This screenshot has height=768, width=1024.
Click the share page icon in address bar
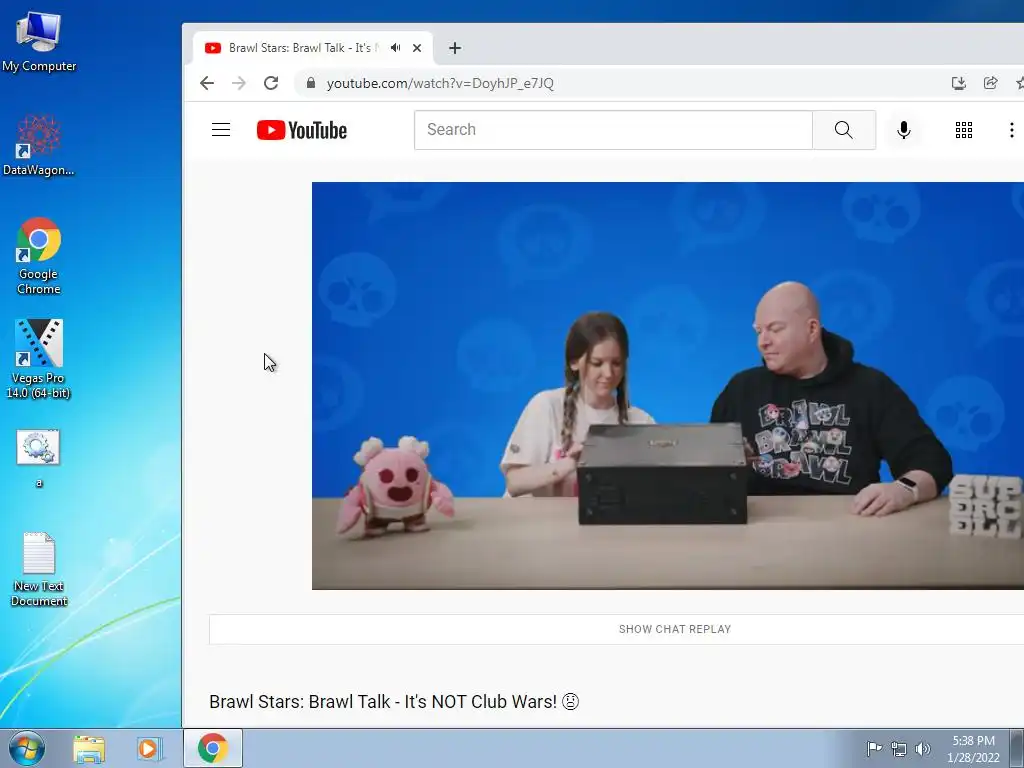point(991,83)
